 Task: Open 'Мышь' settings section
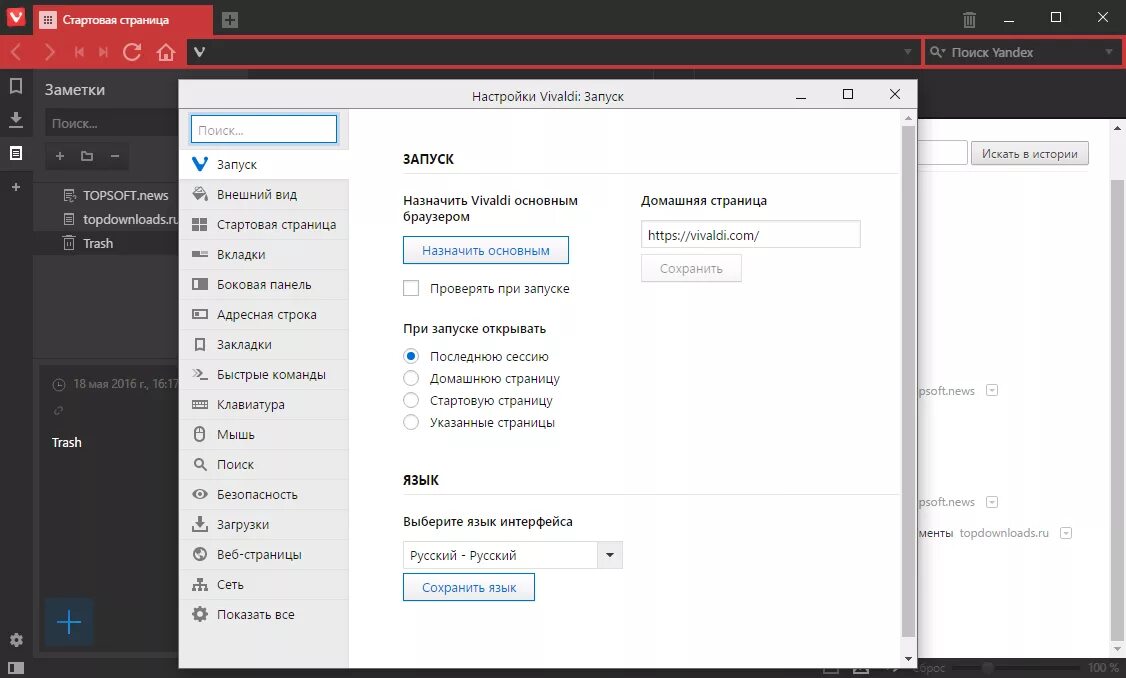coord(264,435)
